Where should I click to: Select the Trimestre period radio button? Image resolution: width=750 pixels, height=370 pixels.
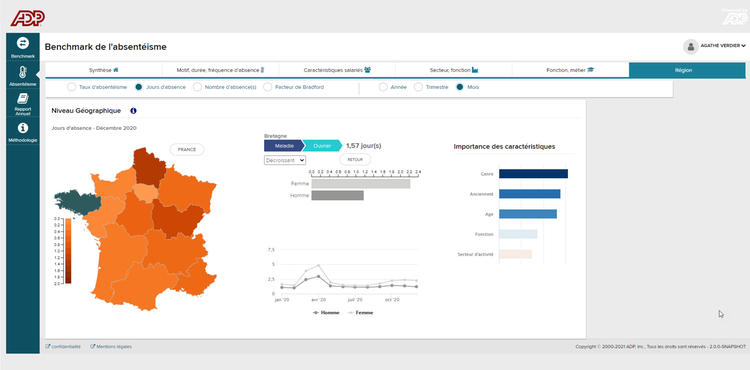click(x=418, y=87)
